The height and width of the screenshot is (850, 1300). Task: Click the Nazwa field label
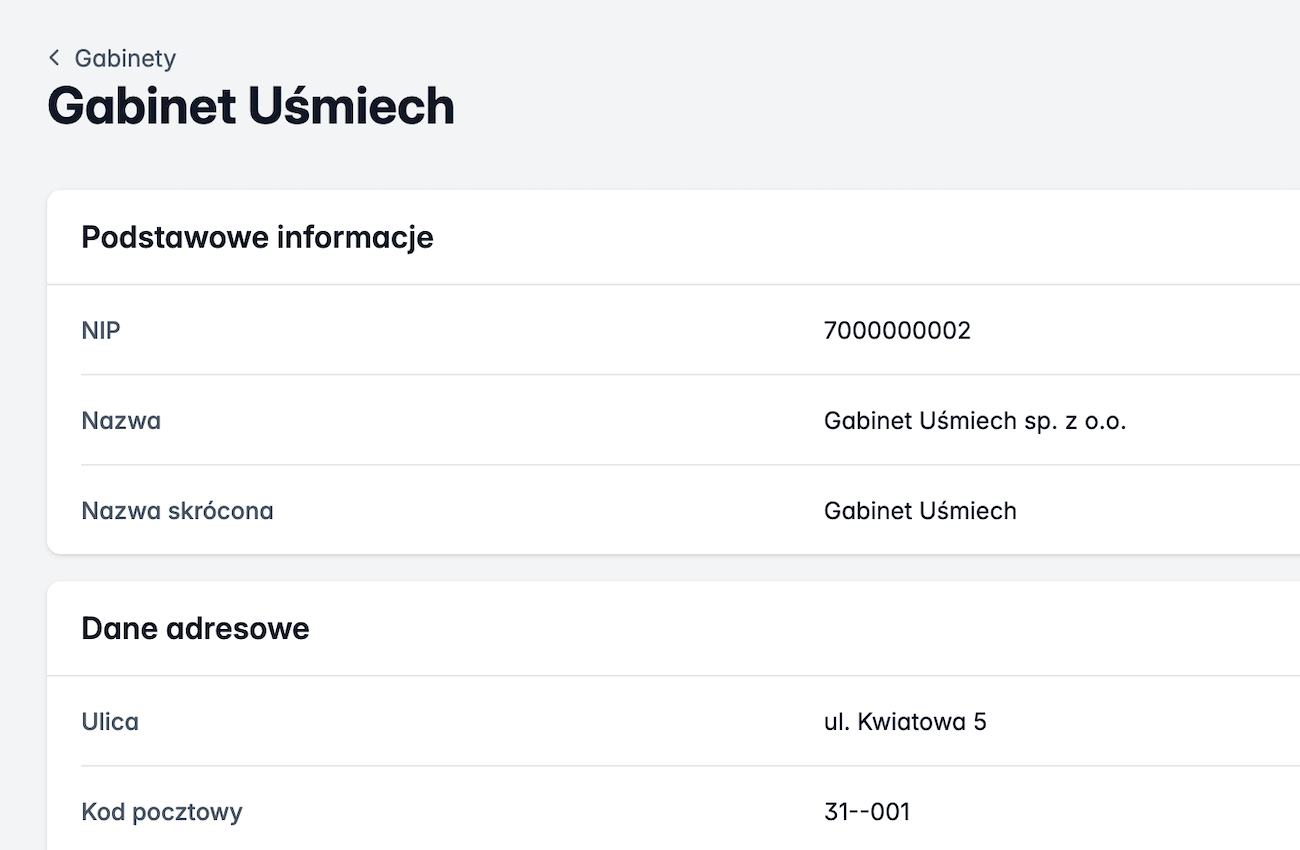pyautogui.click(x=121, y=420)
